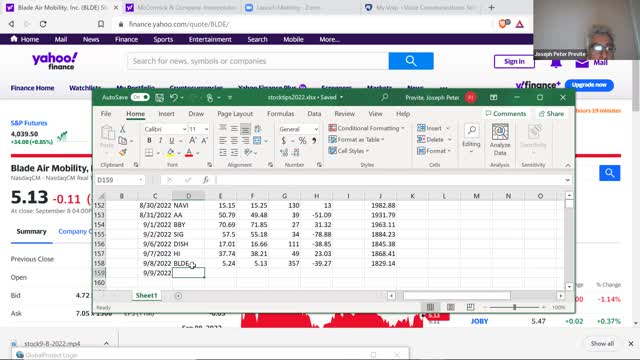Click the Insert Function fx icon
This screenshot has width=640, height=360.
click(x=206, y=180)
